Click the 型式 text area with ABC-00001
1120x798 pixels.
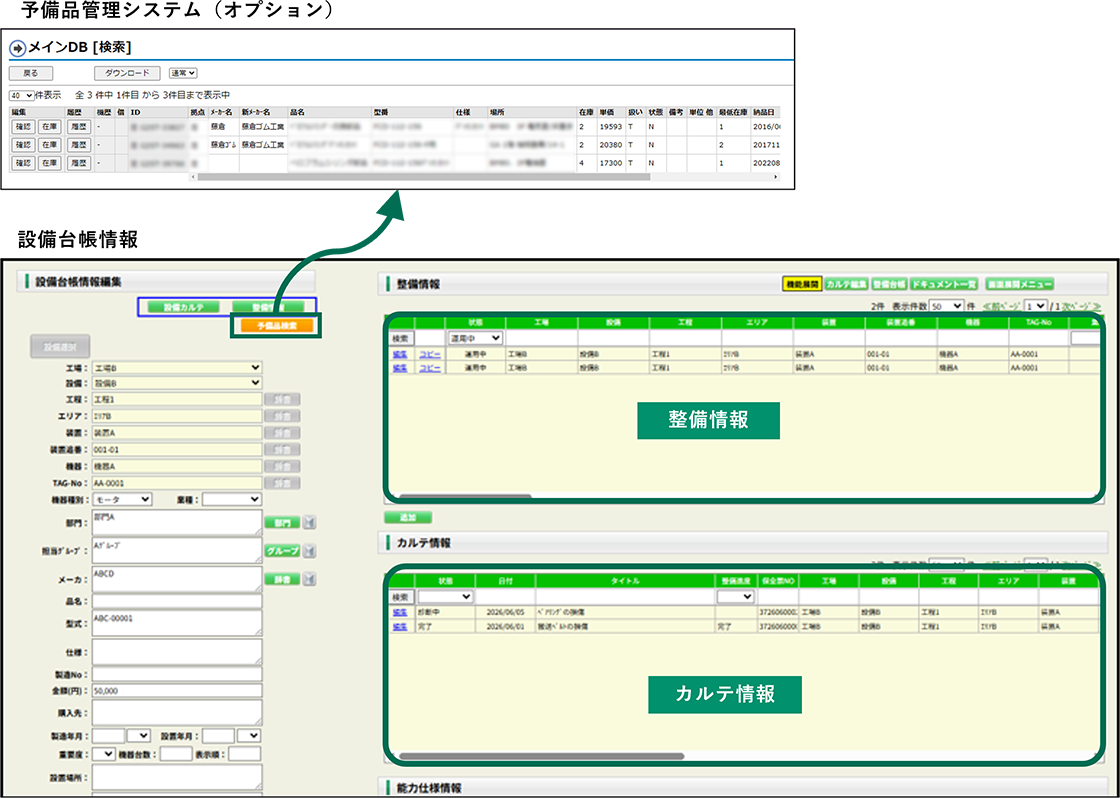(x=176, y=623)
